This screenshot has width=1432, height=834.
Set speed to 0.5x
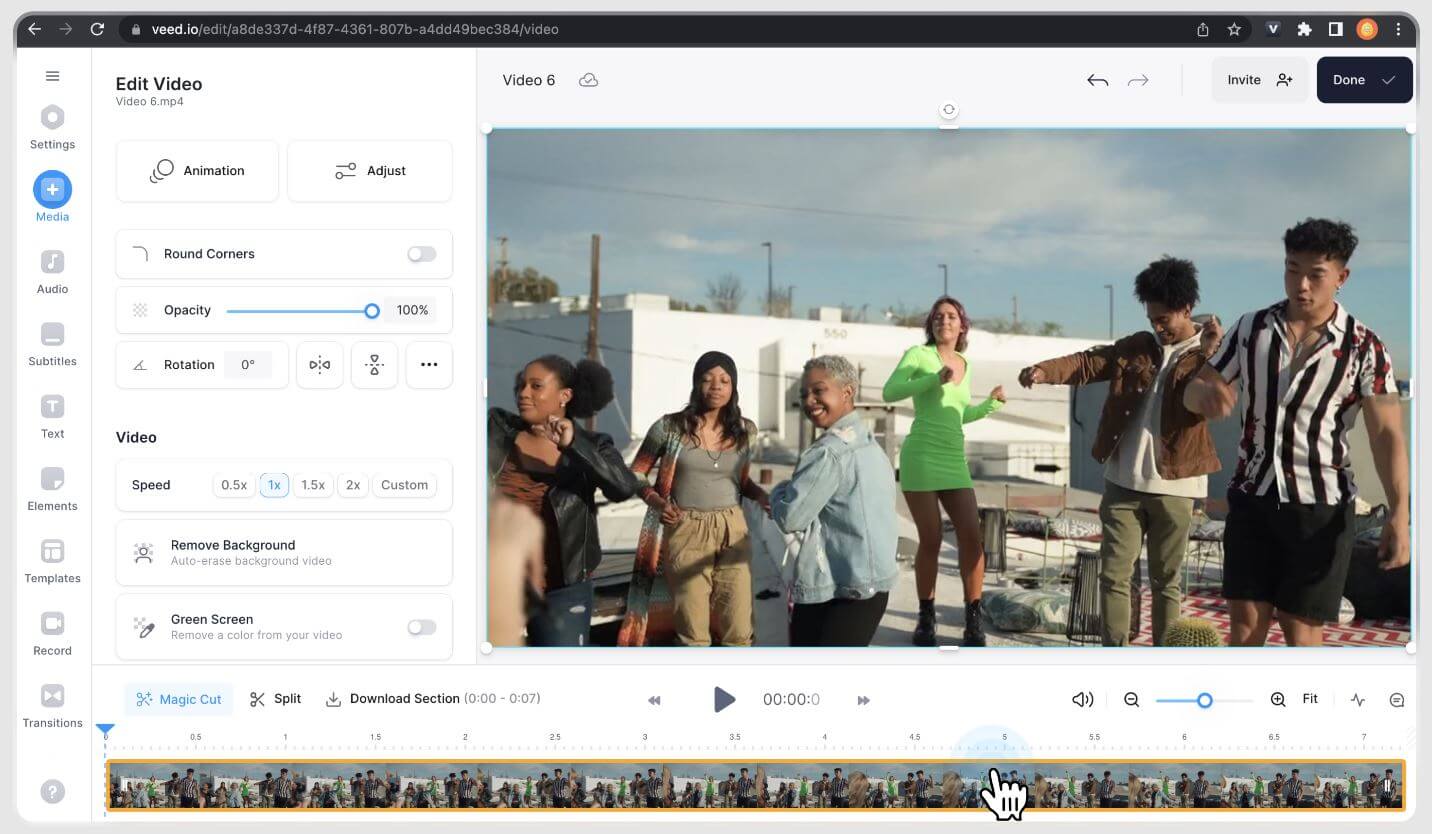234,485
